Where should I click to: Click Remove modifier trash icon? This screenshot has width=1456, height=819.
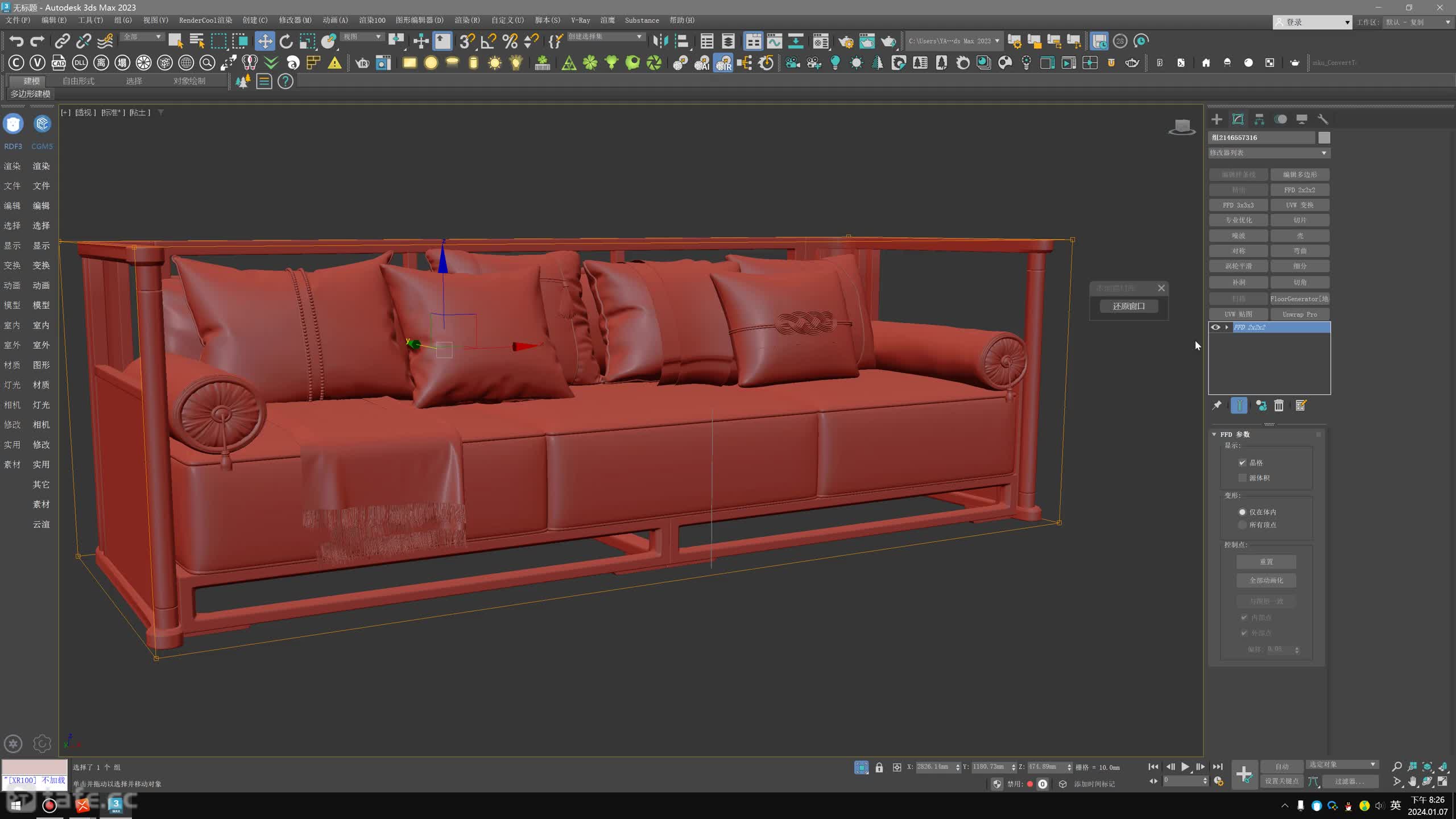(x=1279, y=406)
